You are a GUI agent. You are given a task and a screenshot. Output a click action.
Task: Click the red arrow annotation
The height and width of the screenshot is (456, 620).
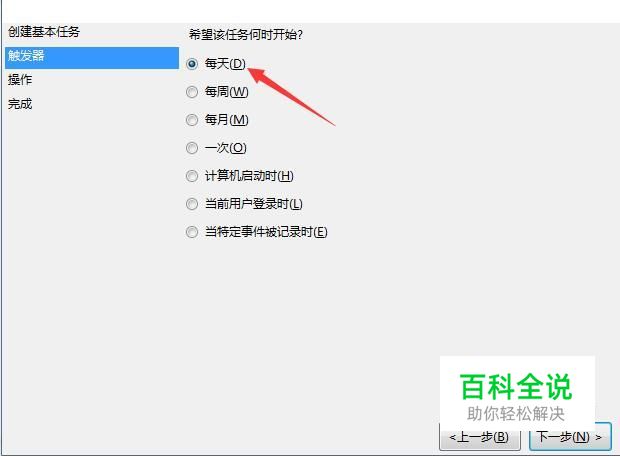point(291,96)
